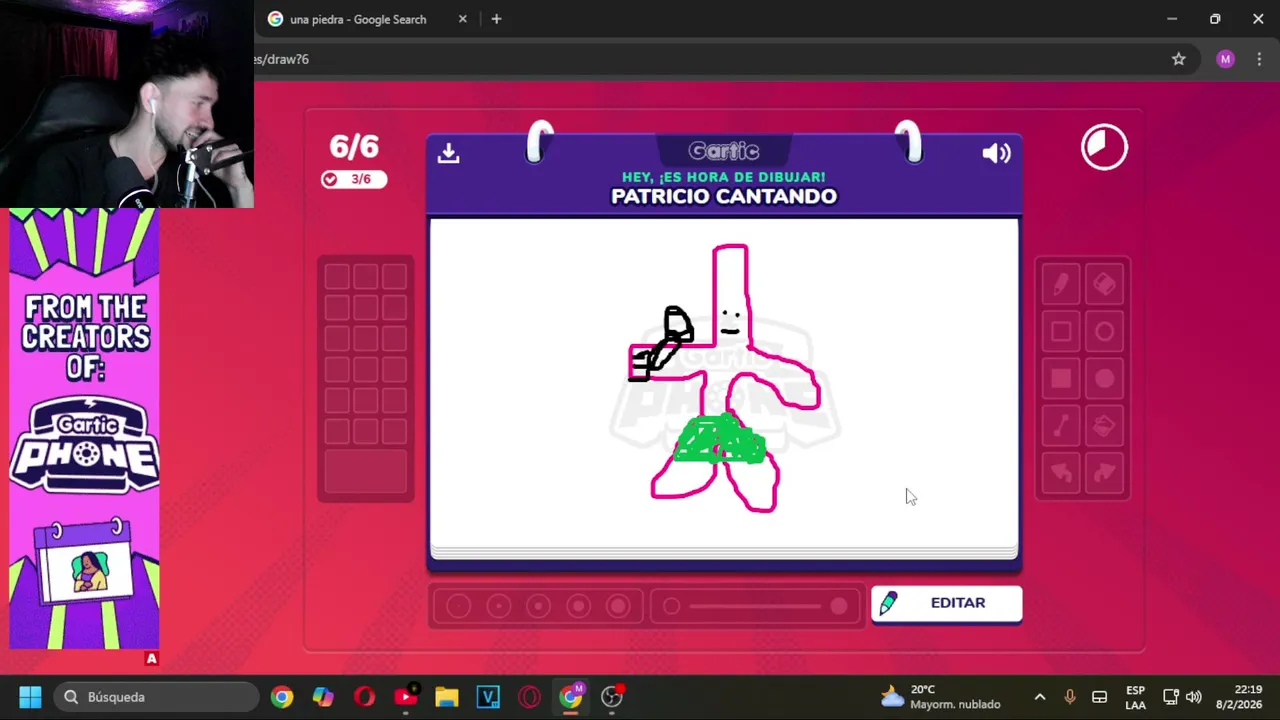Open Opera browser red icon in taskbar
This screenshot has height=720, width=1280.
364,697
